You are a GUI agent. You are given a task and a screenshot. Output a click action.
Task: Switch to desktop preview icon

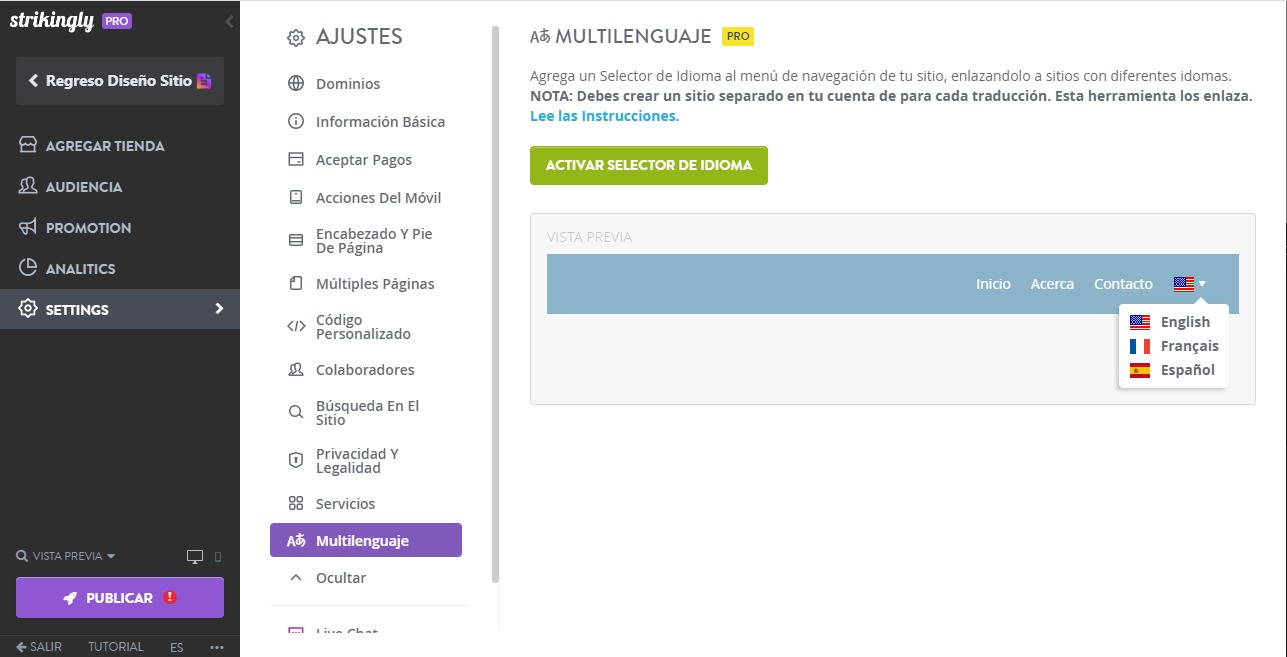pos(195,556)
